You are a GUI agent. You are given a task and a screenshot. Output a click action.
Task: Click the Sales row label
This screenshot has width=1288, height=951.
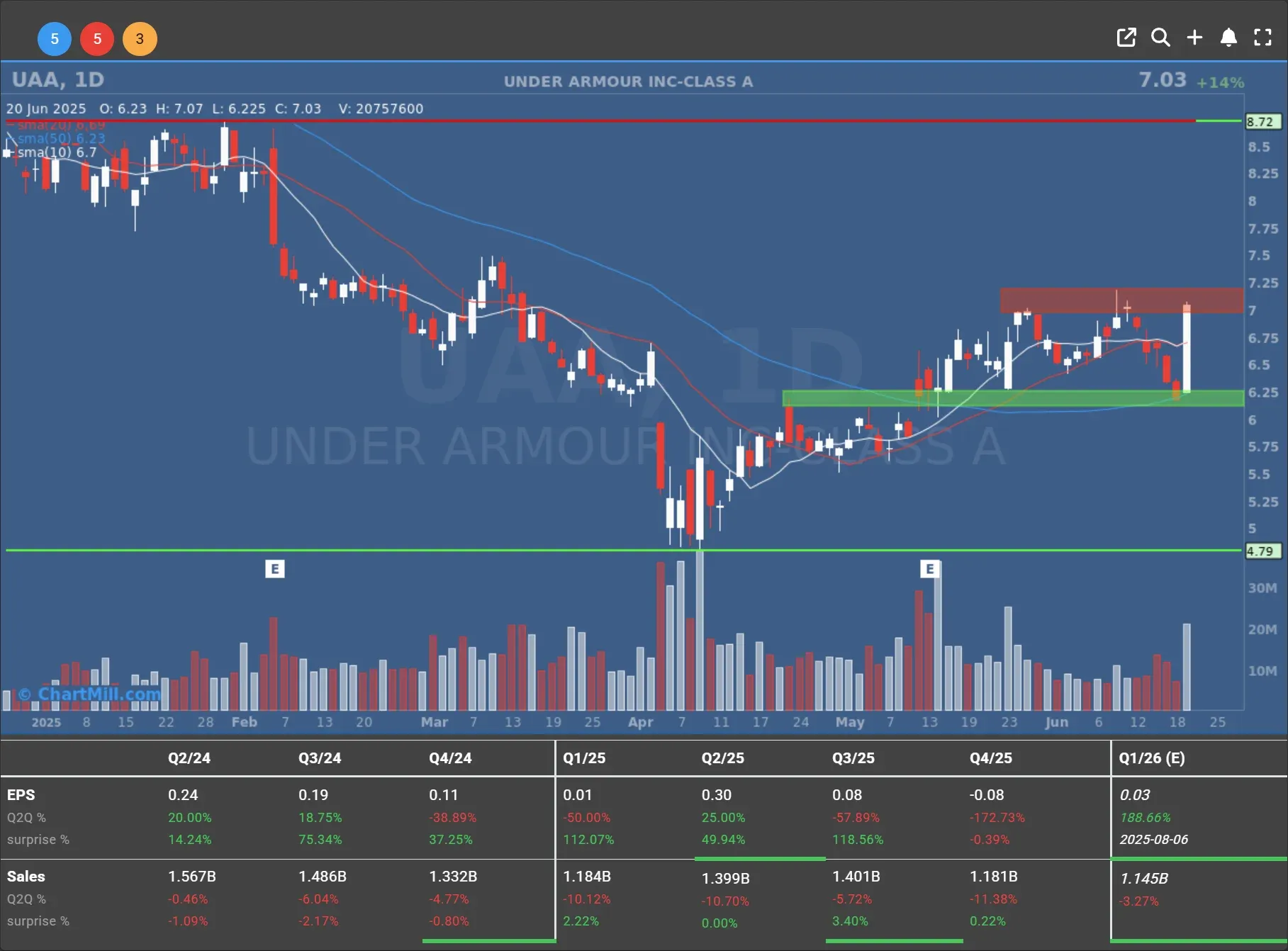click(26, 877)
